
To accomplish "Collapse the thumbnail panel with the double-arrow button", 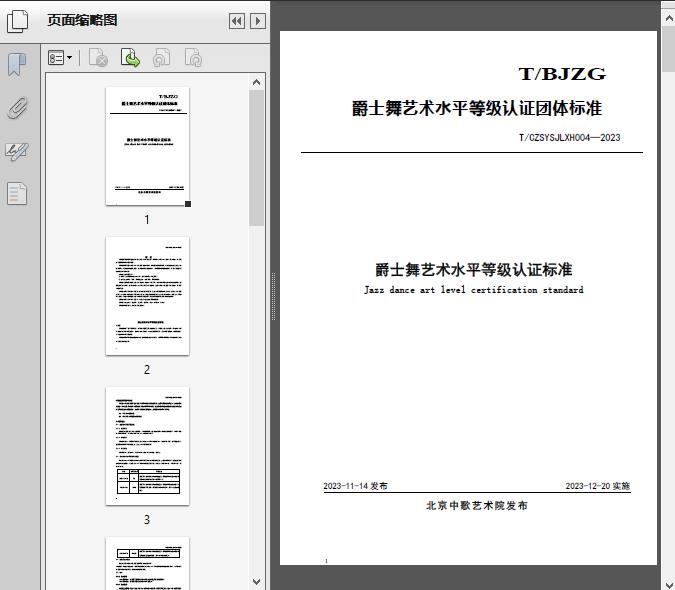I will pyautogui.click(x=237, y=21).
